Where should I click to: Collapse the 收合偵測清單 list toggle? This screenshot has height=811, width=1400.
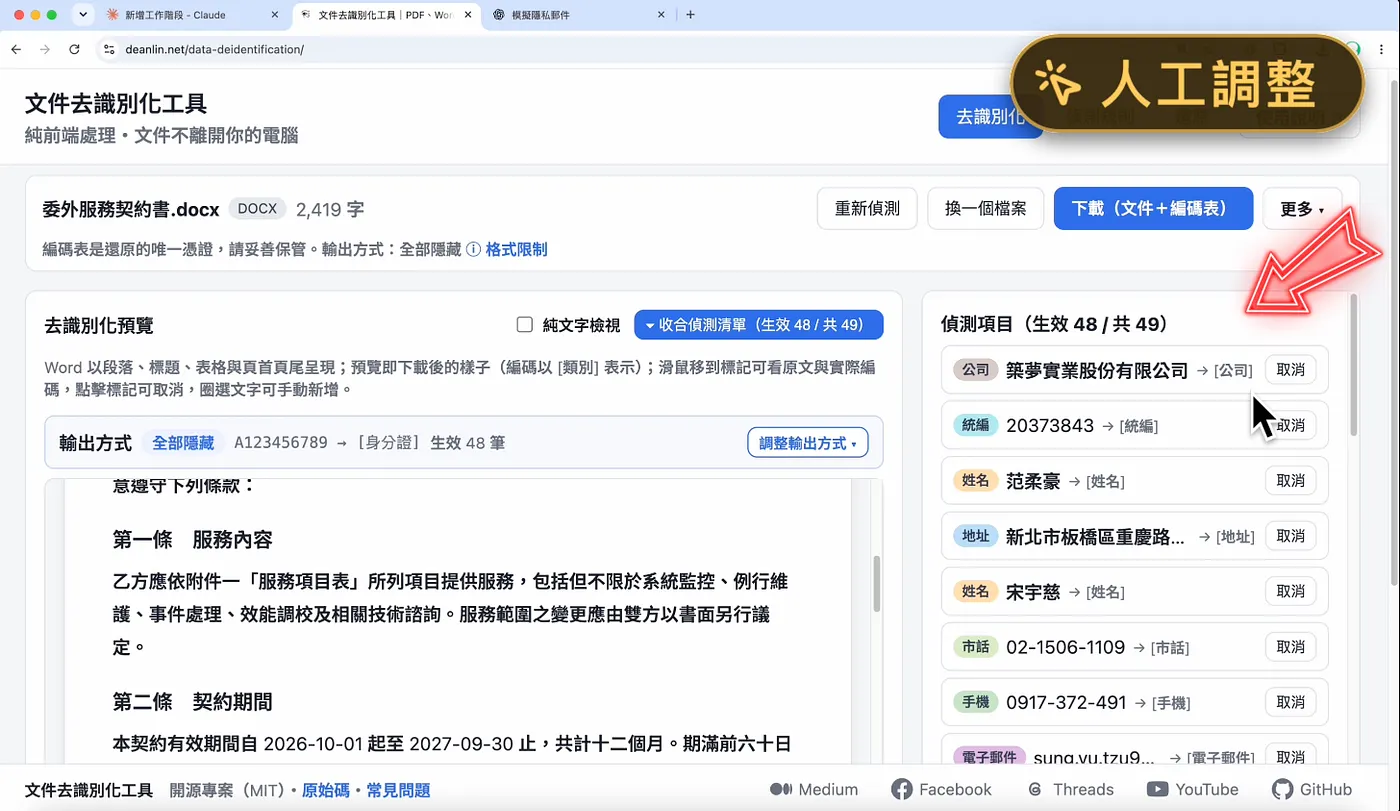(759, 325)
